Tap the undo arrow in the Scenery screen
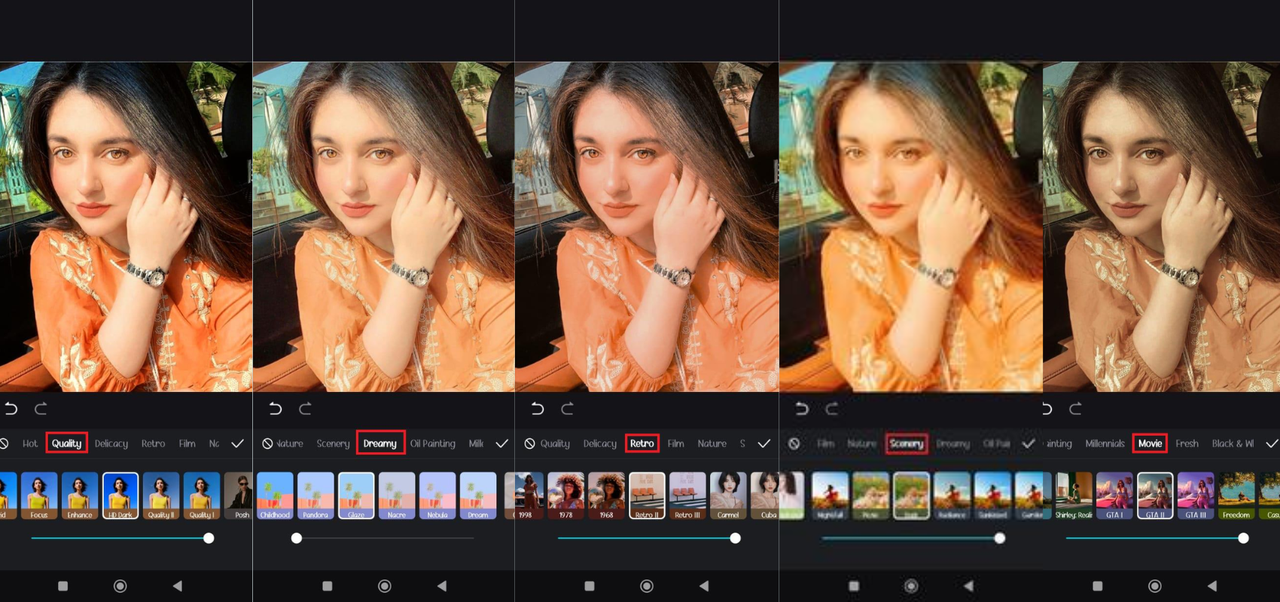Viewport: 1280px width, 602px height. pos(801,409)
